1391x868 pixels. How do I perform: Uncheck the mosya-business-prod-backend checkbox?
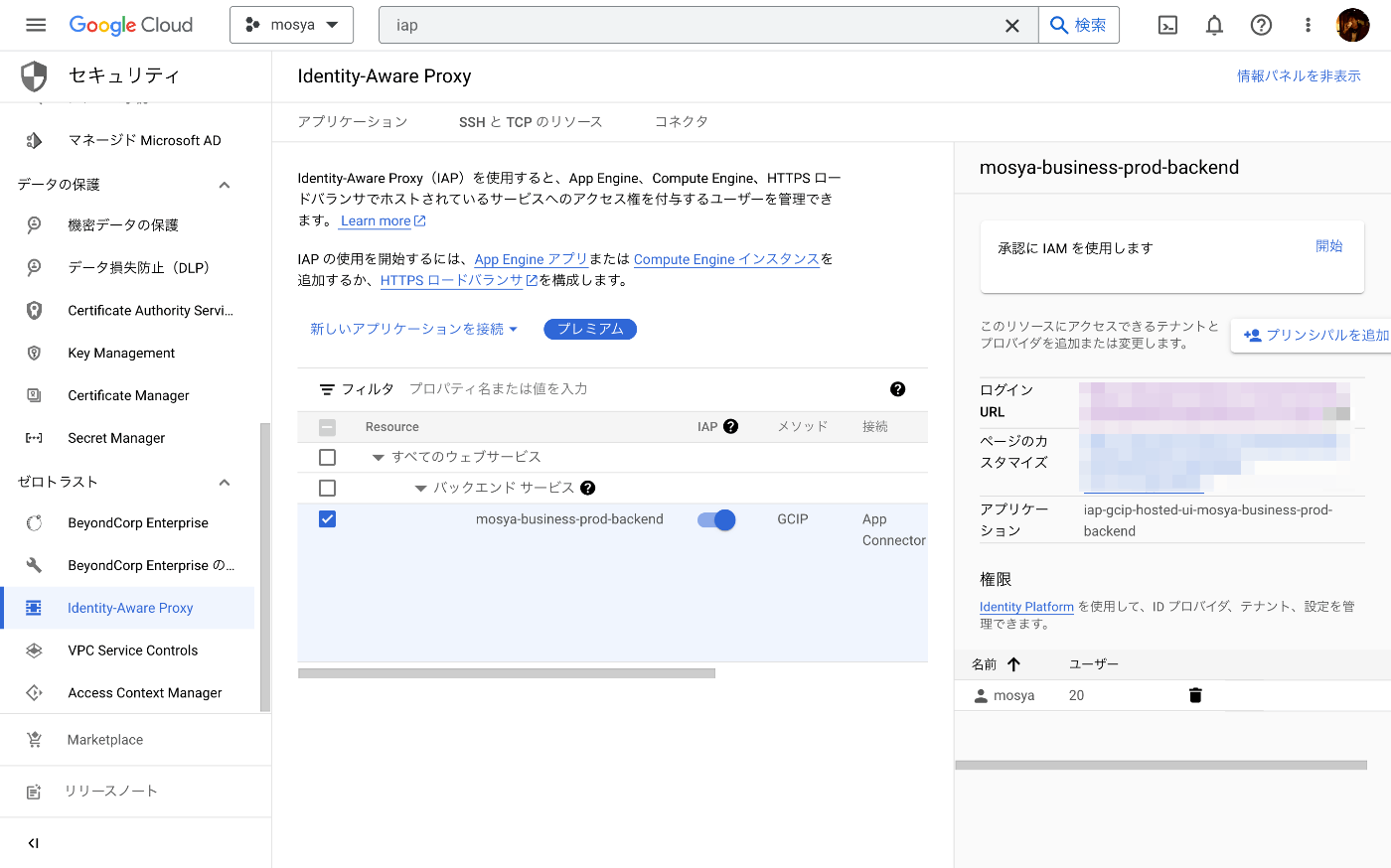click(327, 518)
